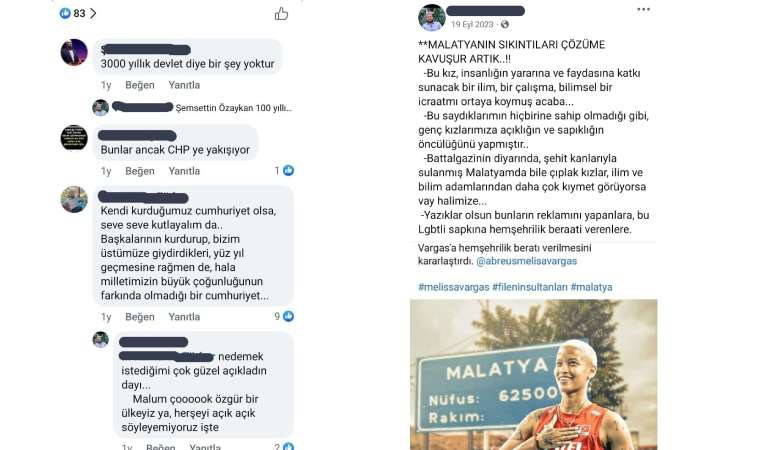Open the #melissavargas hashtag

tap(454, 287)
